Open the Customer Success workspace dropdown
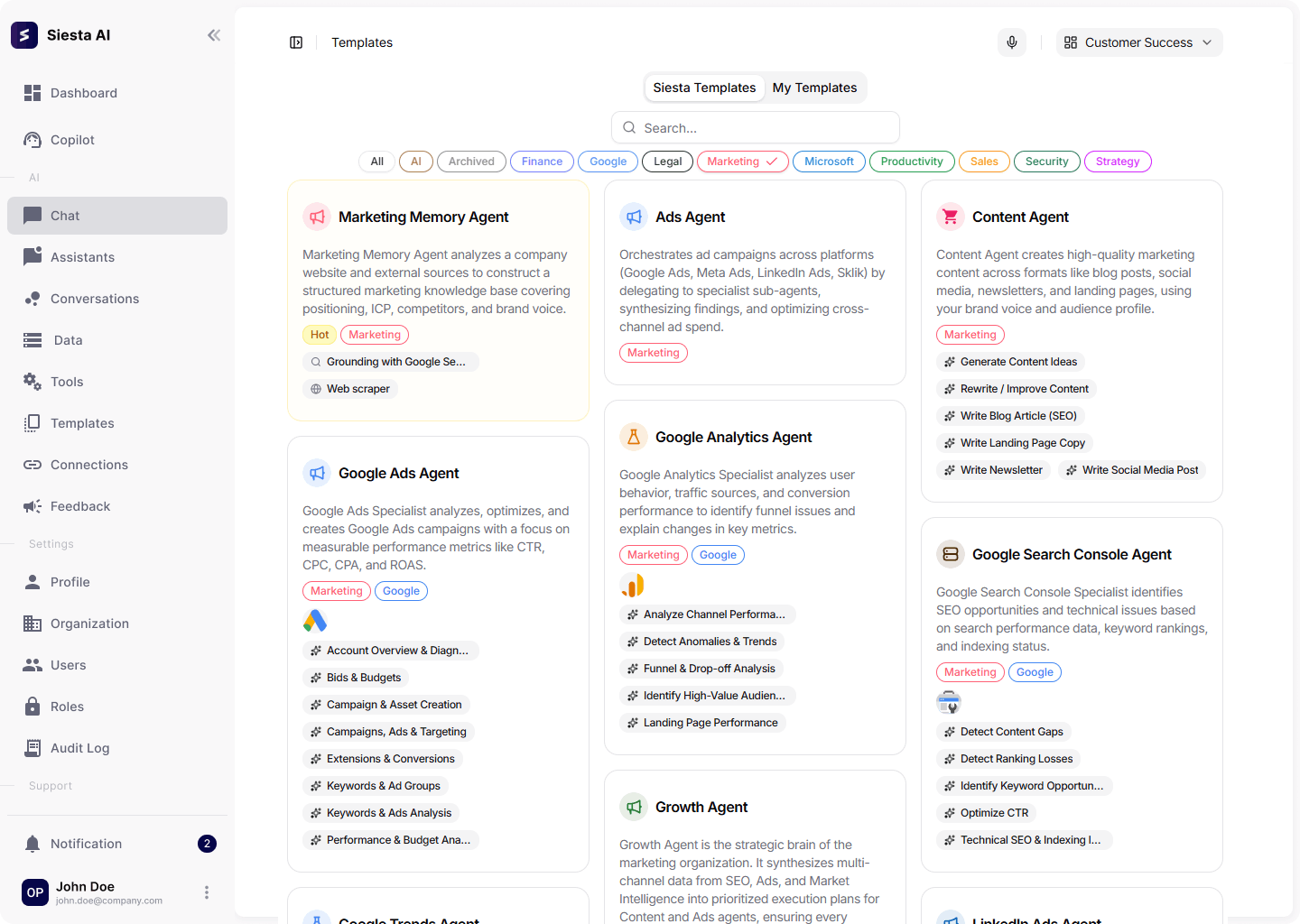This screenshot has width=1300, height=924. [1139, 42]
